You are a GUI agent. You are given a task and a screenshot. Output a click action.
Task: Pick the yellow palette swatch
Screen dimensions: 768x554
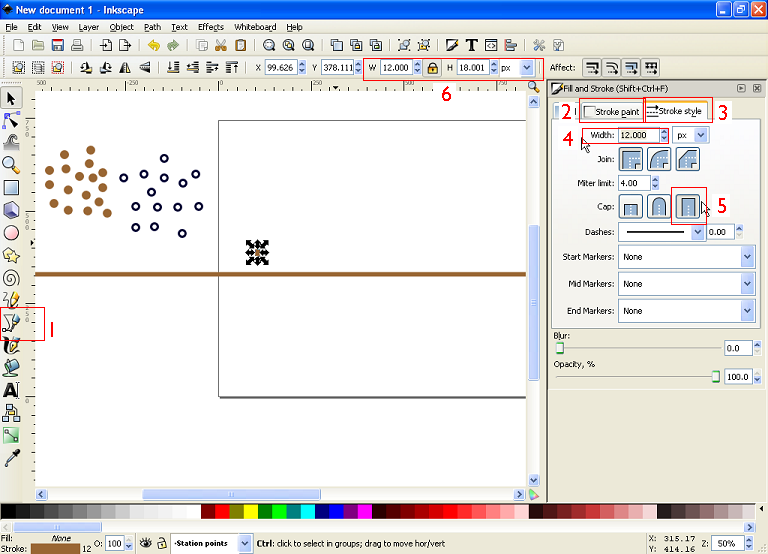click(251, 512)
